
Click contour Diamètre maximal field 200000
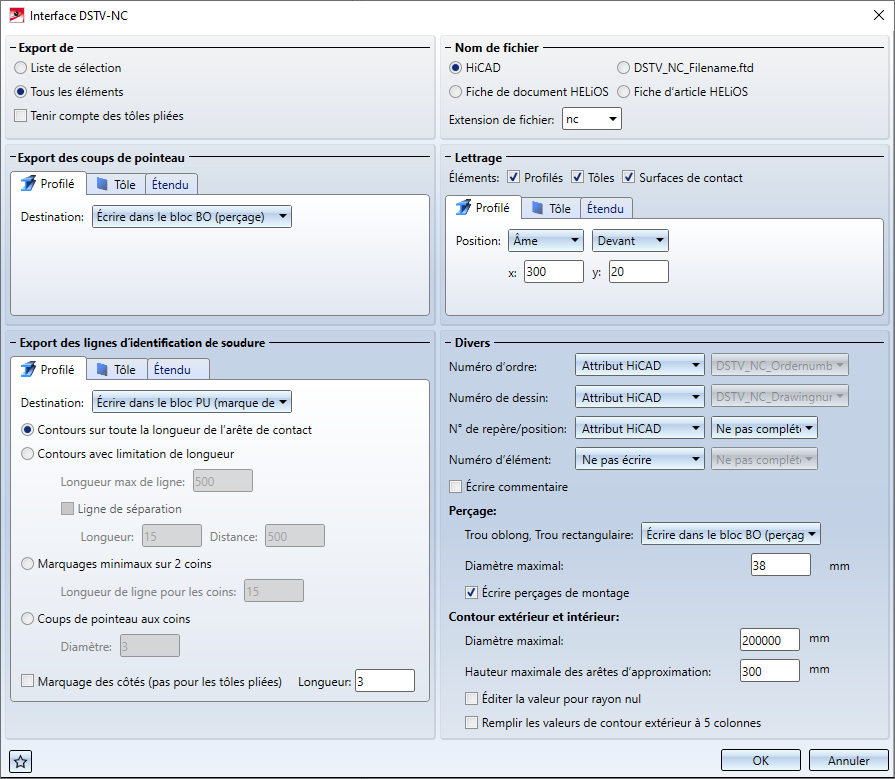click(x=770, y=640)
